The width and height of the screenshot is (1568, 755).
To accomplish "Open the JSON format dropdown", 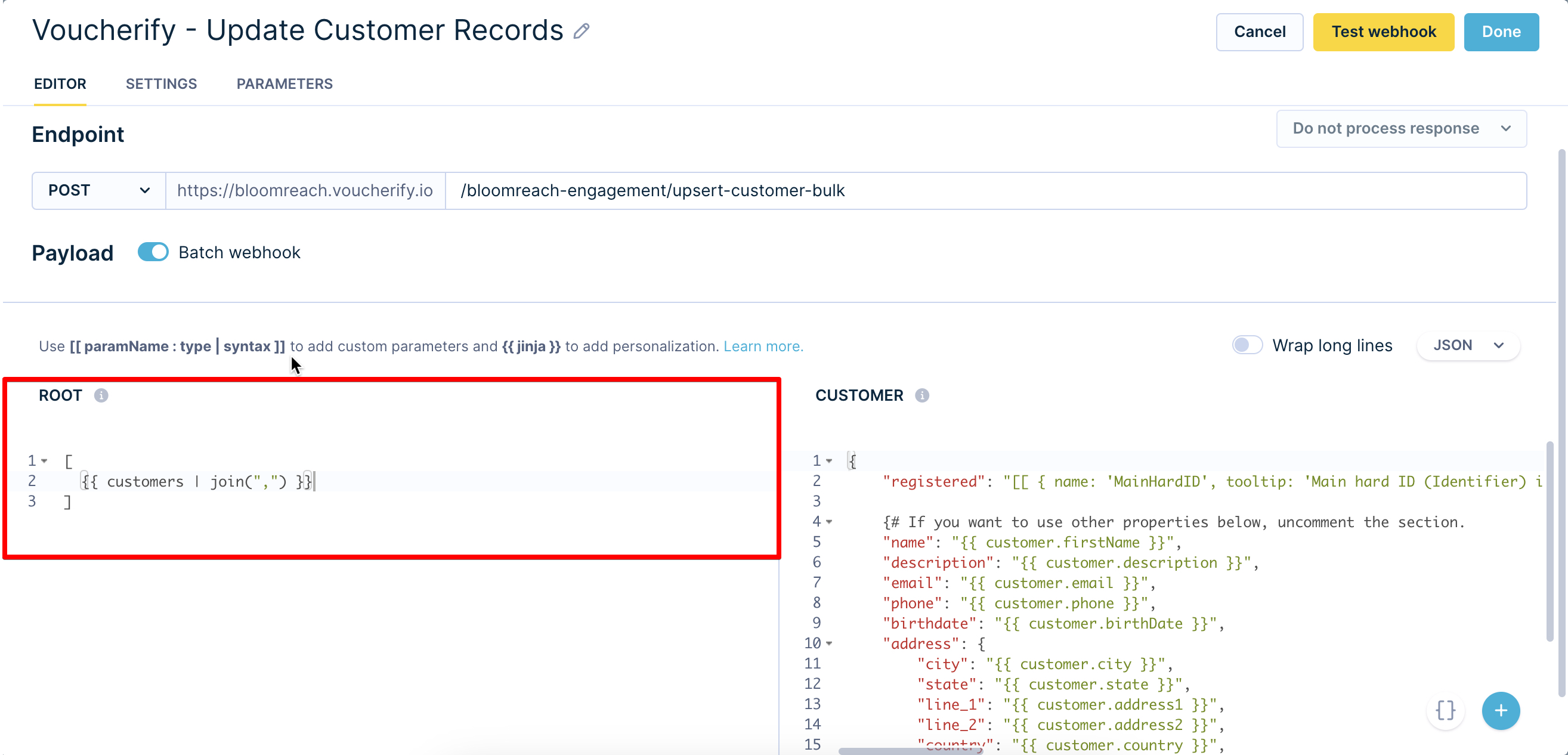I will (1468, 345).
